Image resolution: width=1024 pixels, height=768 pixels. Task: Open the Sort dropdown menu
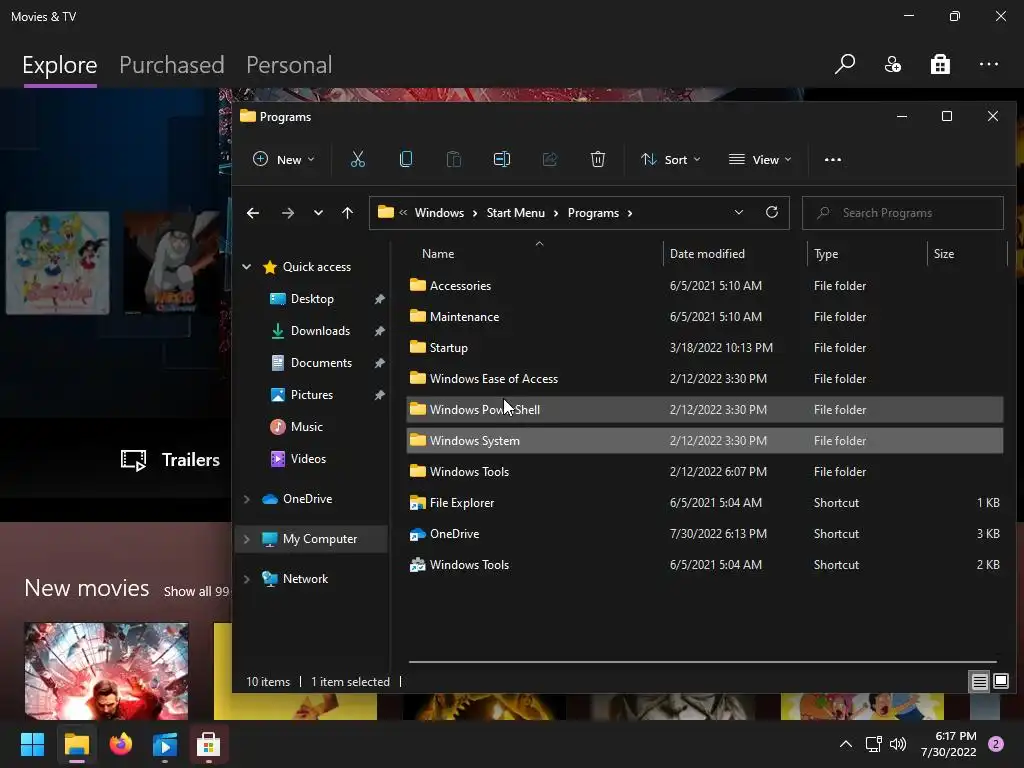[x=671, y=159]
